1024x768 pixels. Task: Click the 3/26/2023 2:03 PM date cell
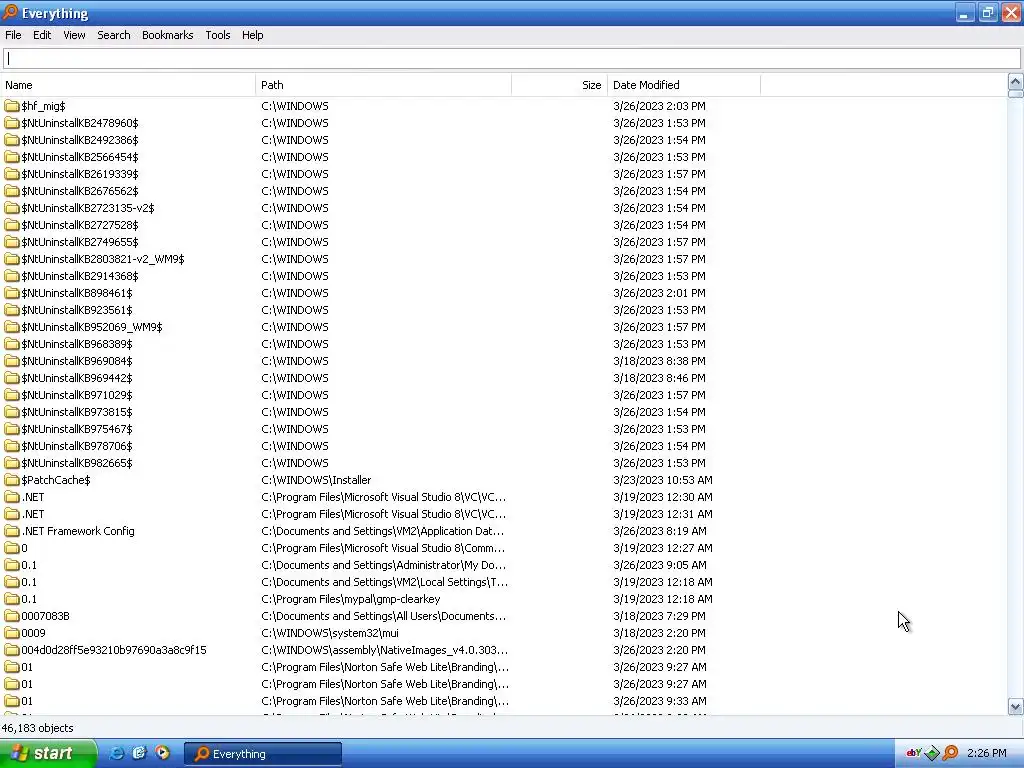point(659,106)
